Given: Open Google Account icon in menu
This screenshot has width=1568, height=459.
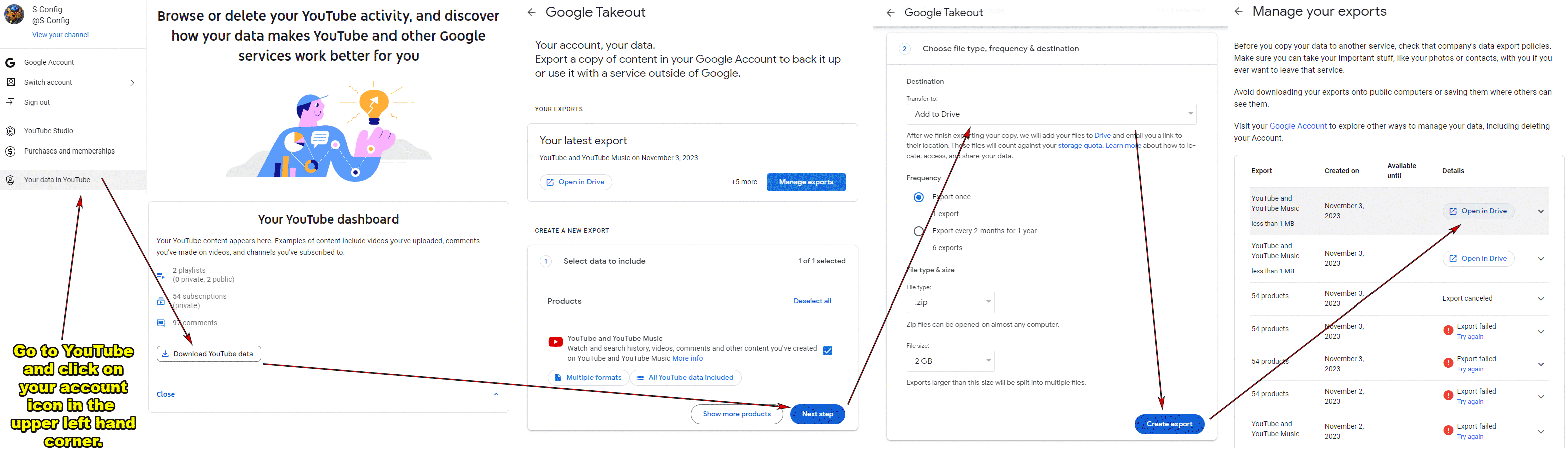Looking at the screenshot, I should (10, 62).
